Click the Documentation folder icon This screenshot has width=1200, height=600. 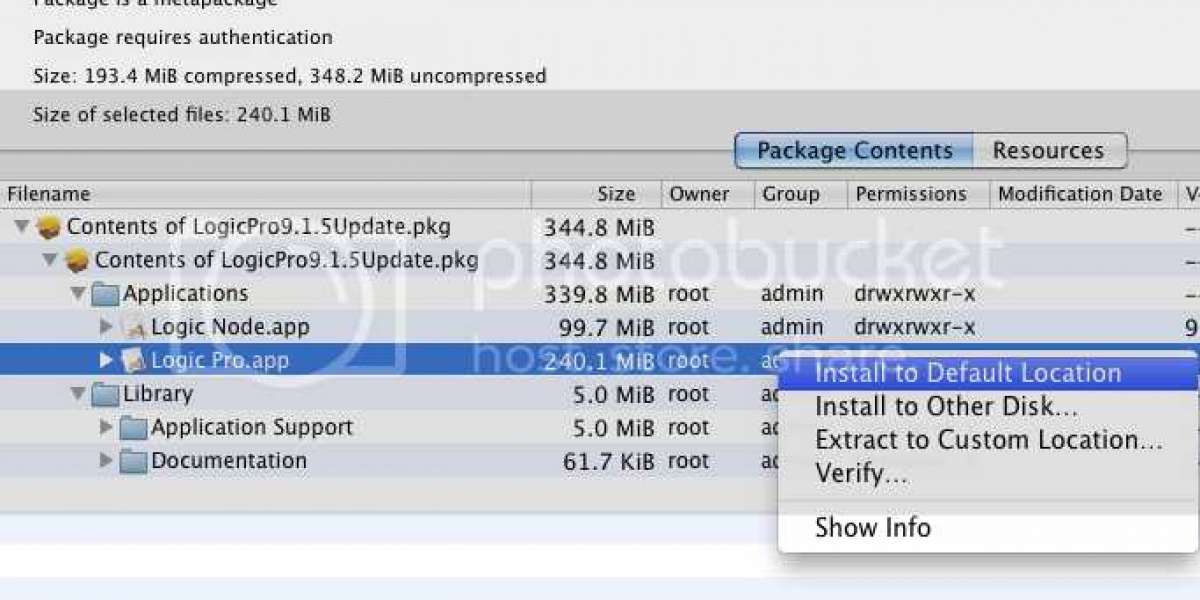134,461
